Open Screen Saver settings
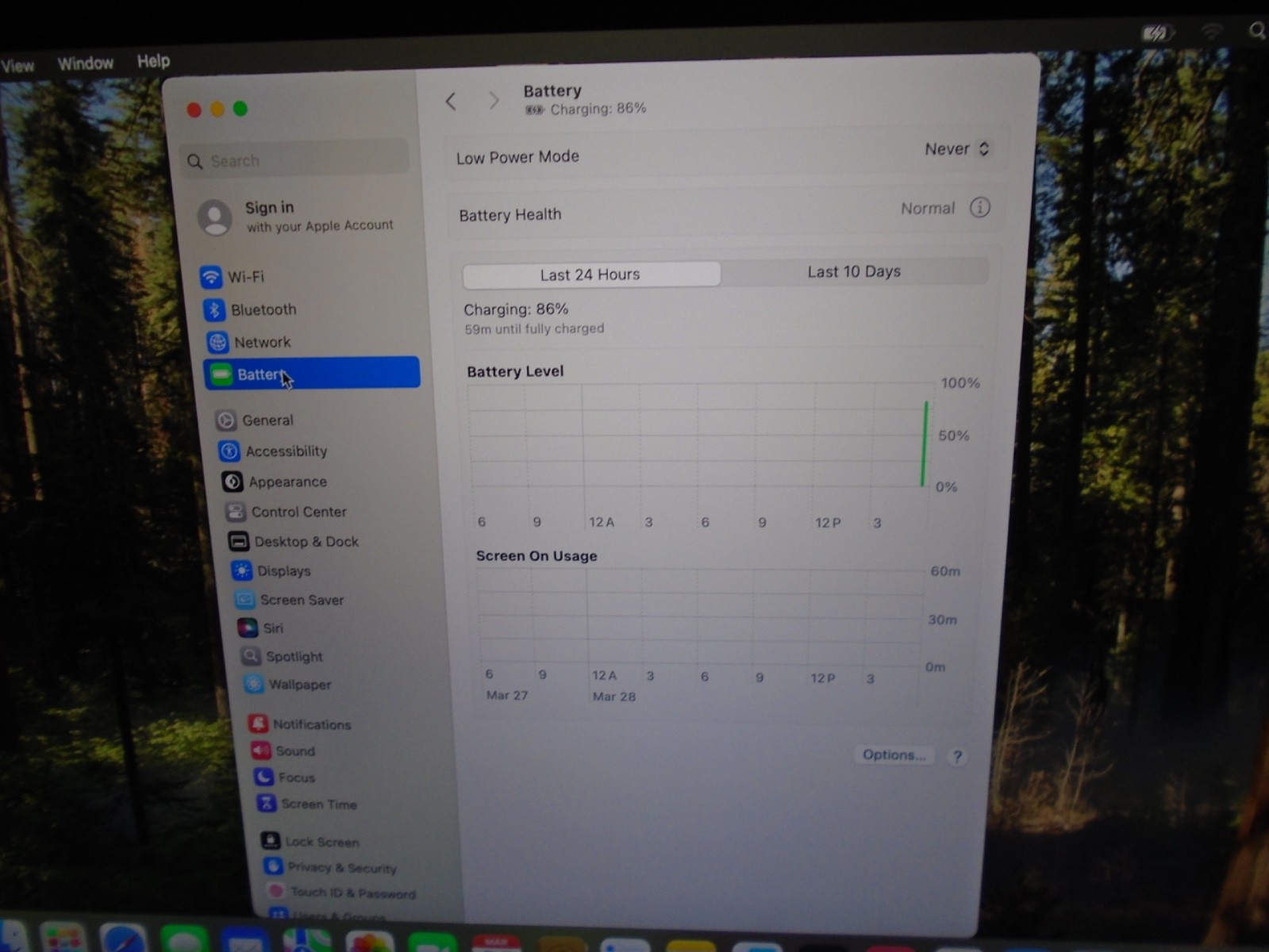Screen dimensions: 1269x952 tap(289, 600)
